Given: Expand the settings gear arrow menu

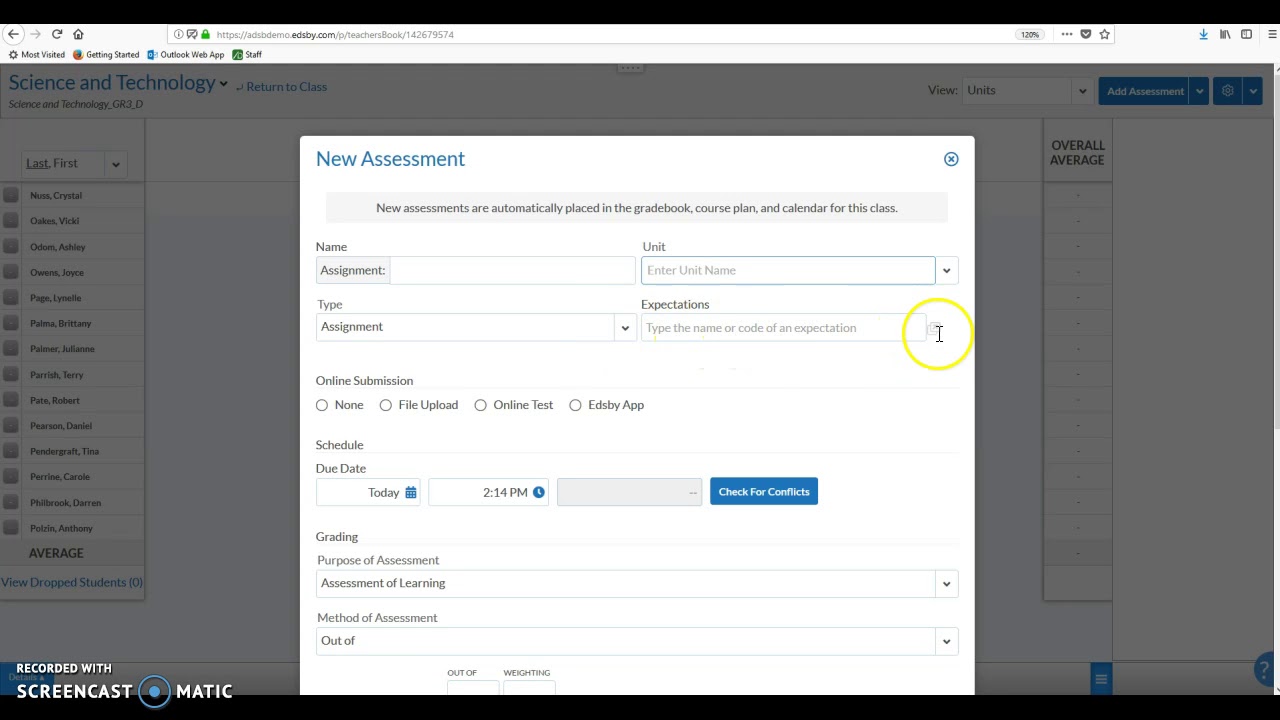Looking at the screenshot, I should [x=1252, y=91].
